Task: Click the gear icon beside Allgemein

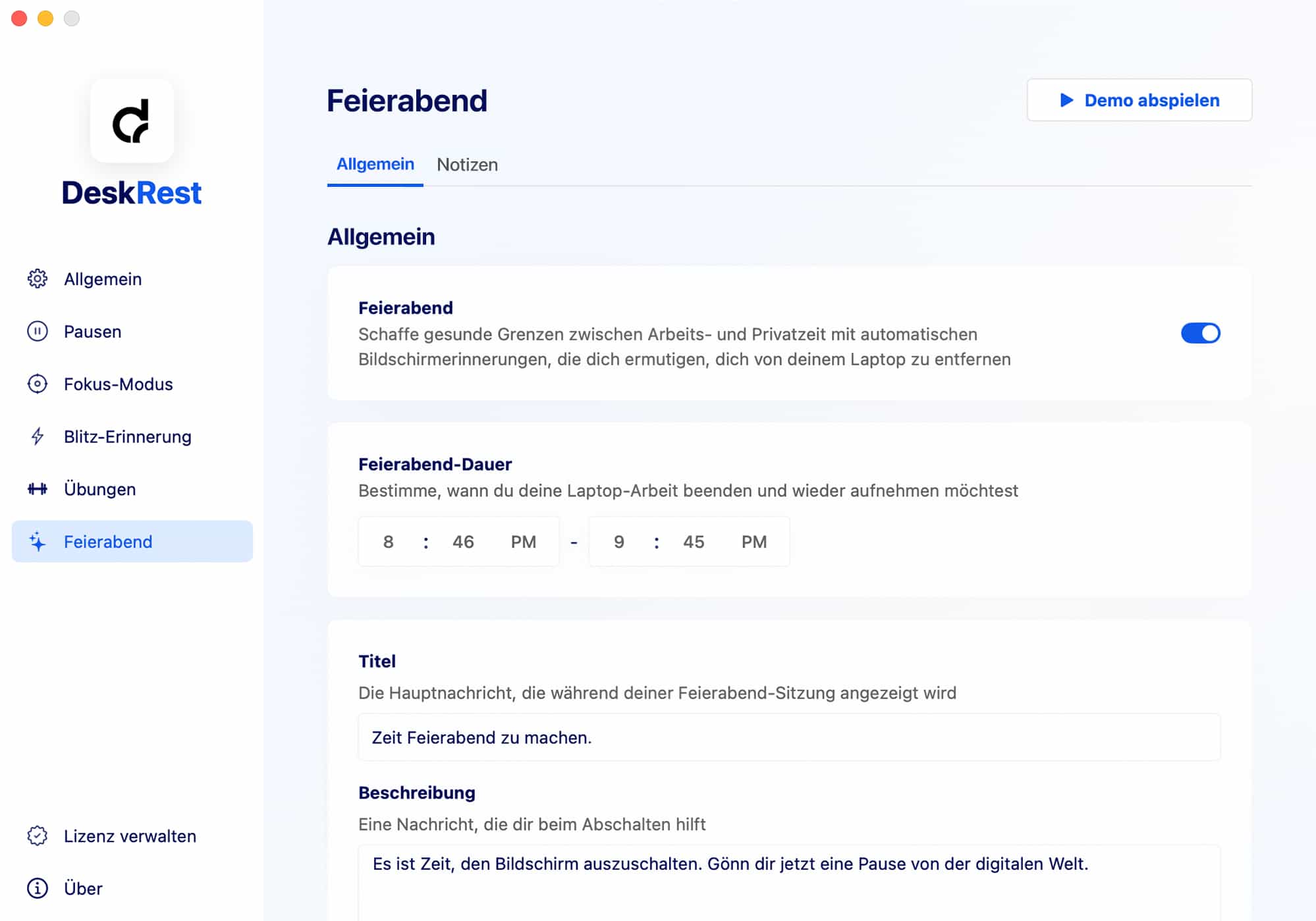Action: click(x=38, y=279)
